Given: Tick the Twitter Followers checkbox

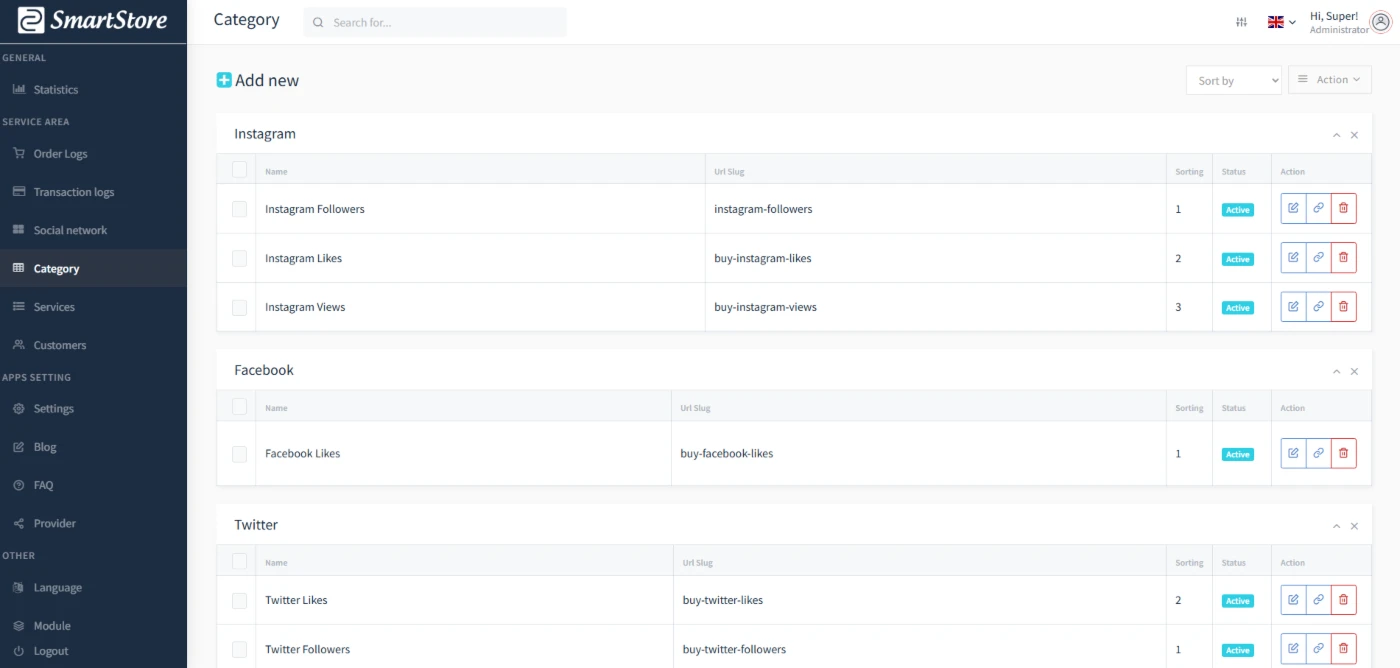Looking at the screenshot, I should tap(239, 649).
